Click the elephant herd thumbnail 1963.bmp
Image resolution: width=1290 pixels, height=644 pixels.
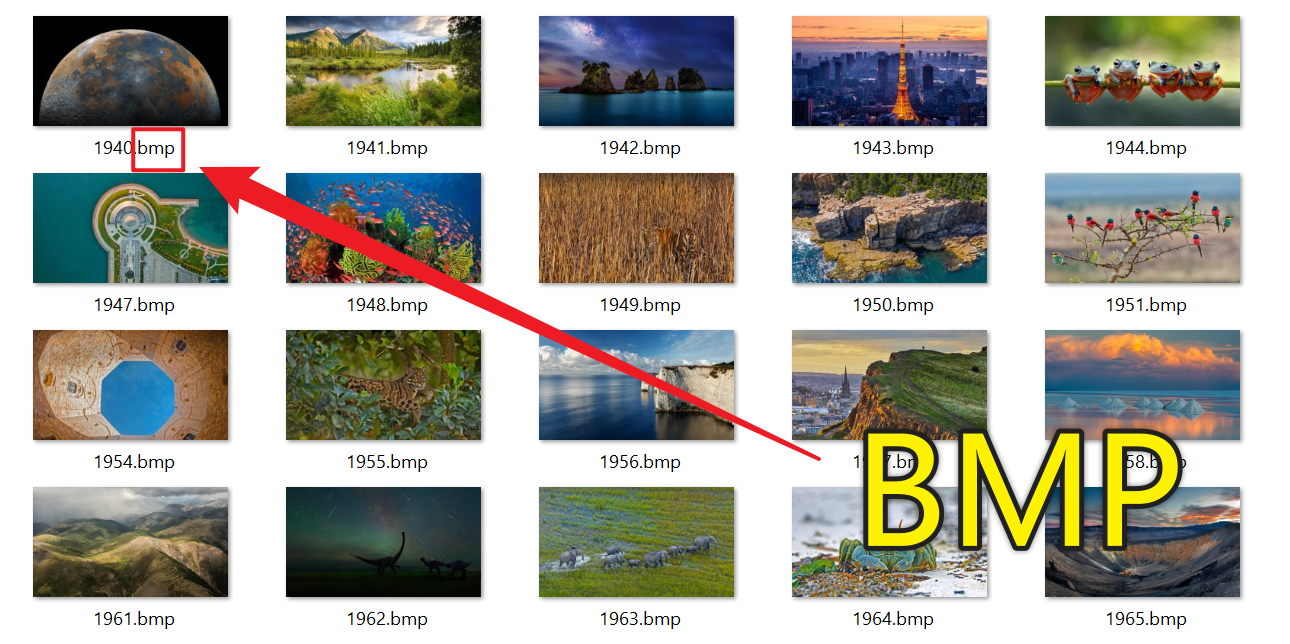pyautogui.click(x=636, y=542)
